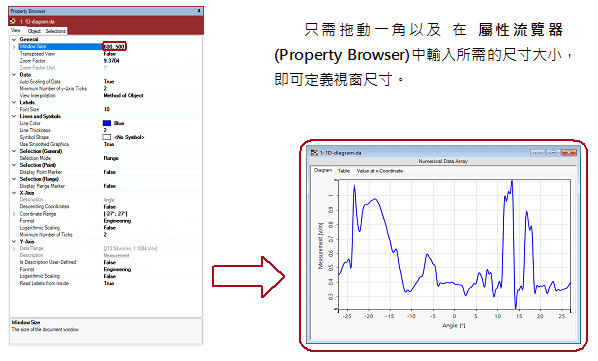Open the Value at x-Coordinate tab

[x=379, y=171]
